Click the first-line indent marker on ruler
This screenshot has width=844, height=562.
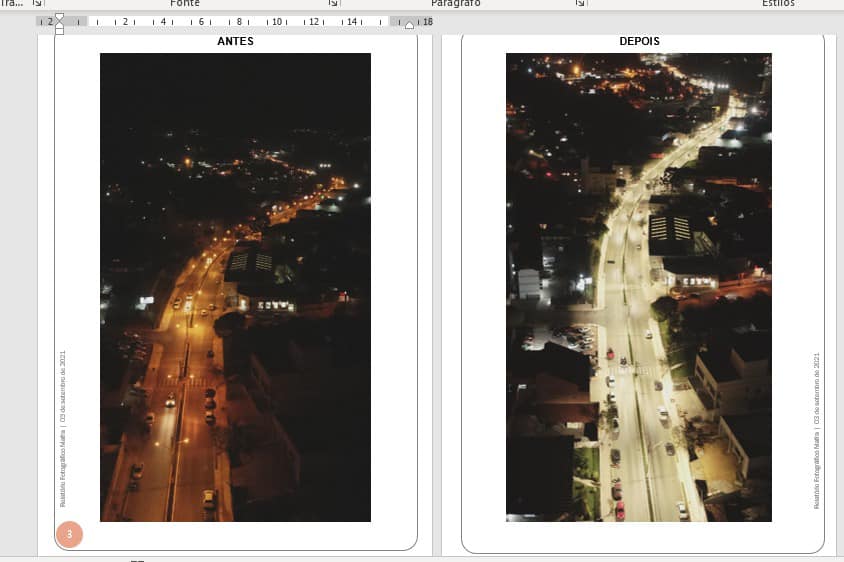click(59, 16)
